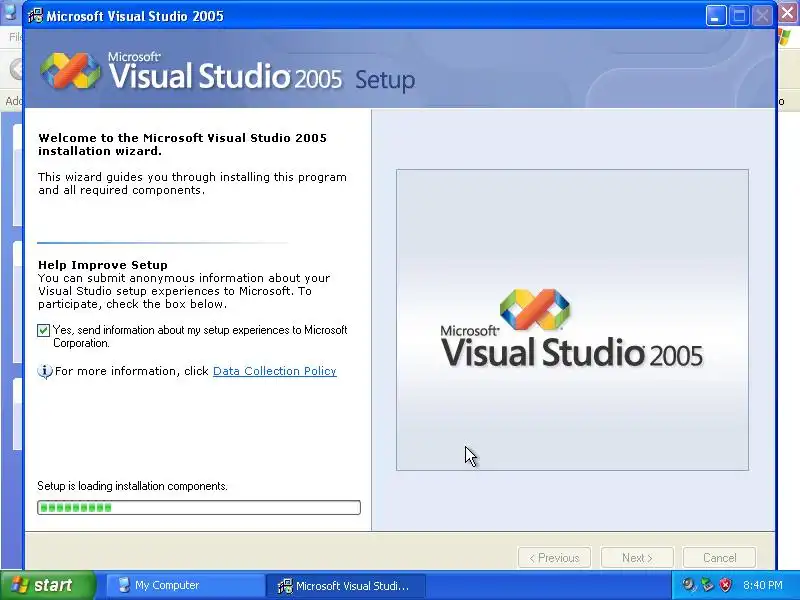
Task: Open the Windows Start menu
Action: tap(48, 585)
